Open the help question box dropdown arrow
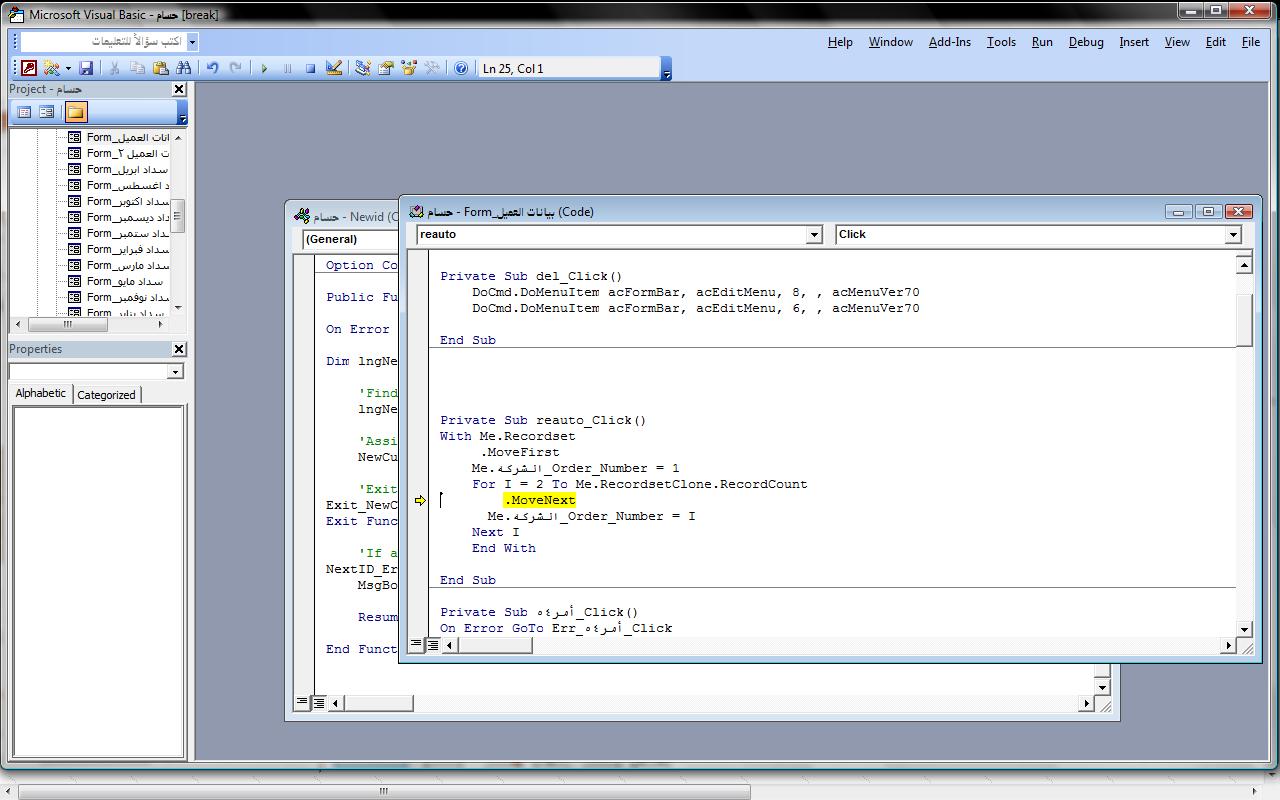Image resolution: width=1280 pixels, height=800 pixels. tap(192, 41)
